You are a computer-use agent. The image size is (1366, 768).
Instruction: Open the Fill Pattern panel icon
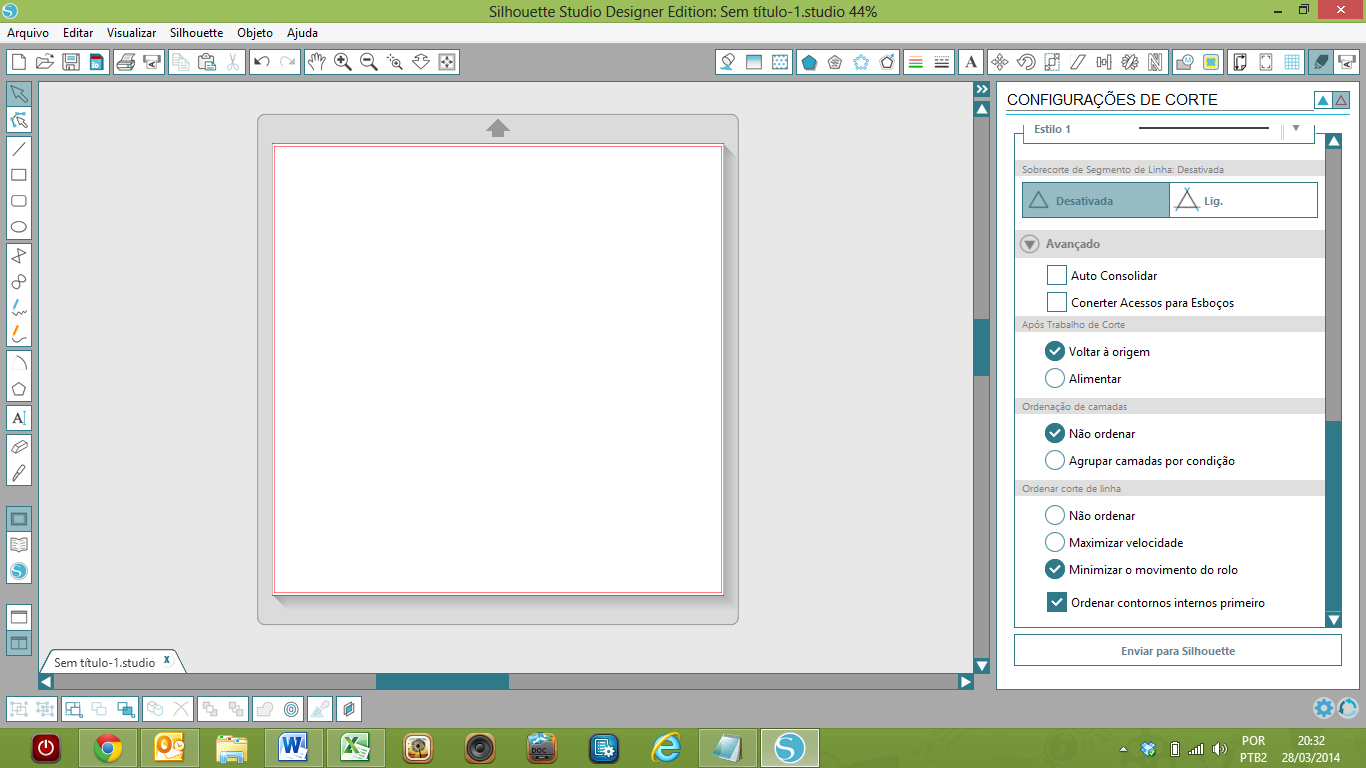click(780, 62)
